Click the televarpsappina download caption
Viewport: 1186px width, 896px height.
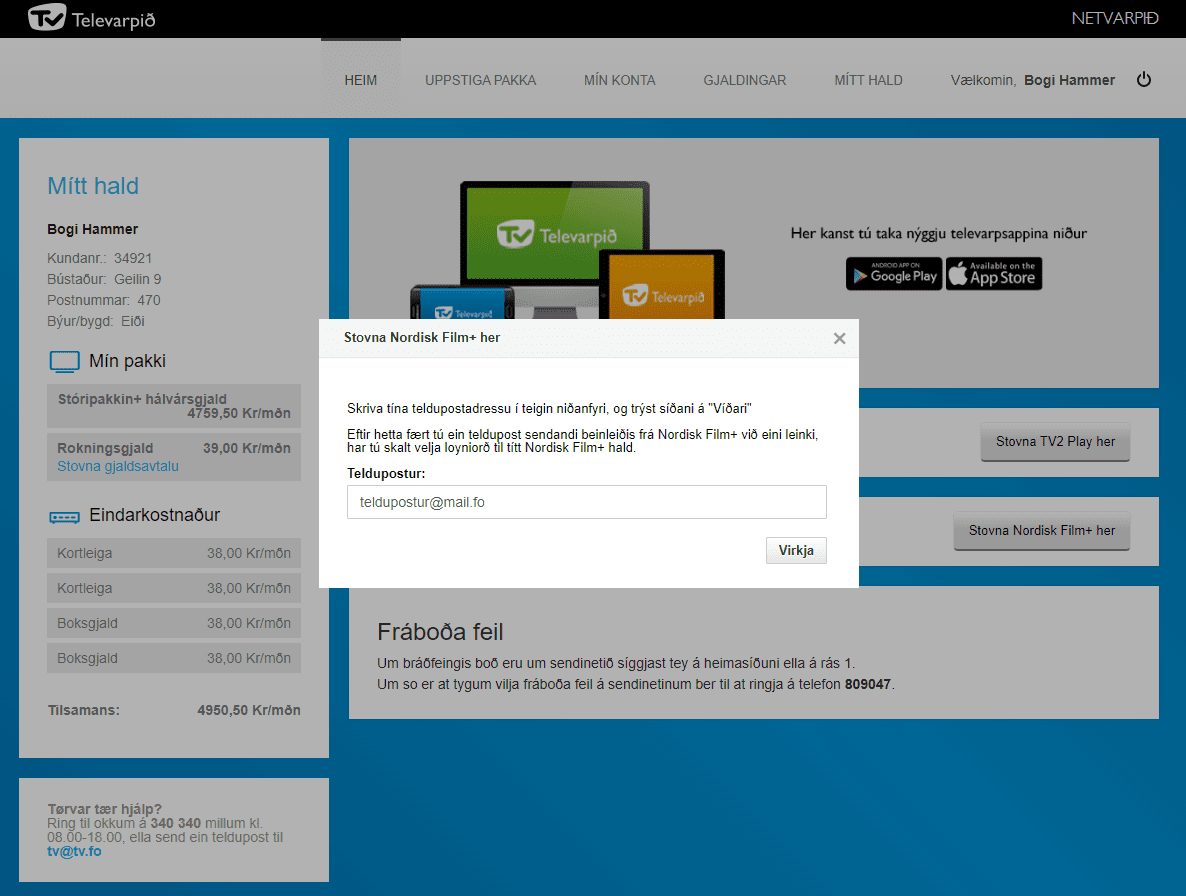tap(939, 234)
